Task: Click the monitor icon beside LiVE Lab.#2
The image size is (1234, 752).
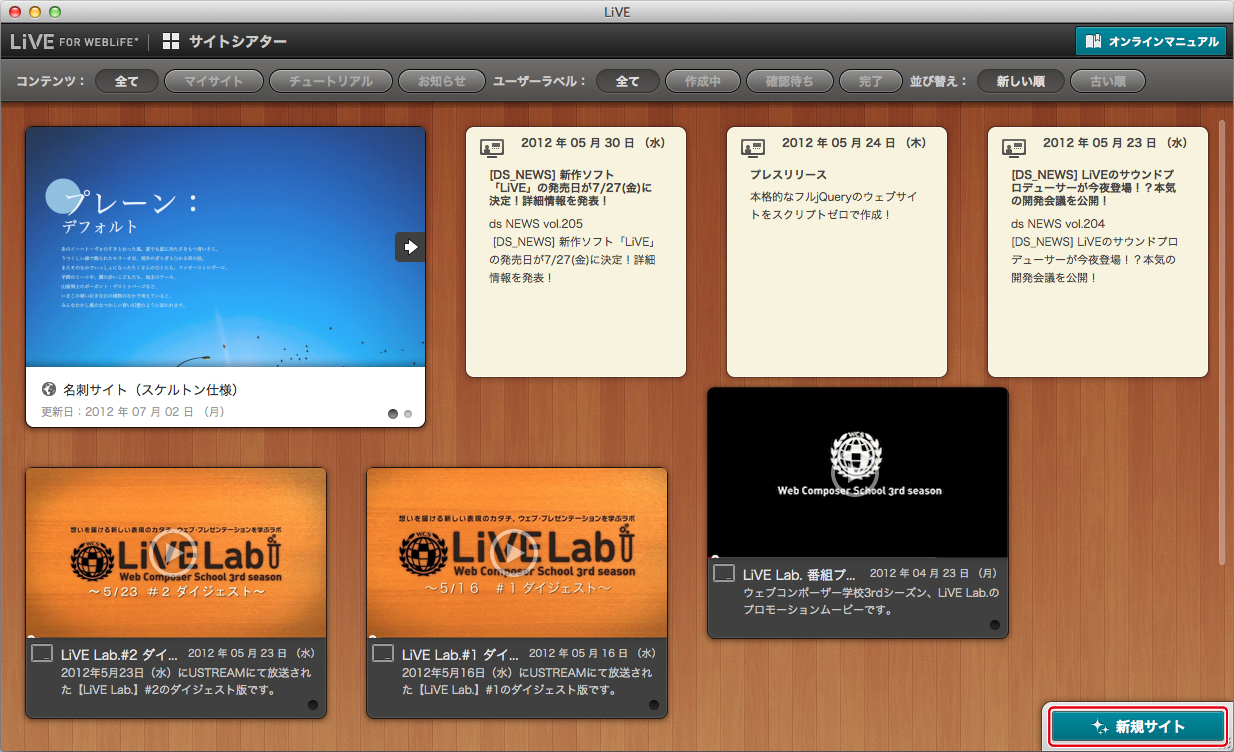Action: pos(42,653)
